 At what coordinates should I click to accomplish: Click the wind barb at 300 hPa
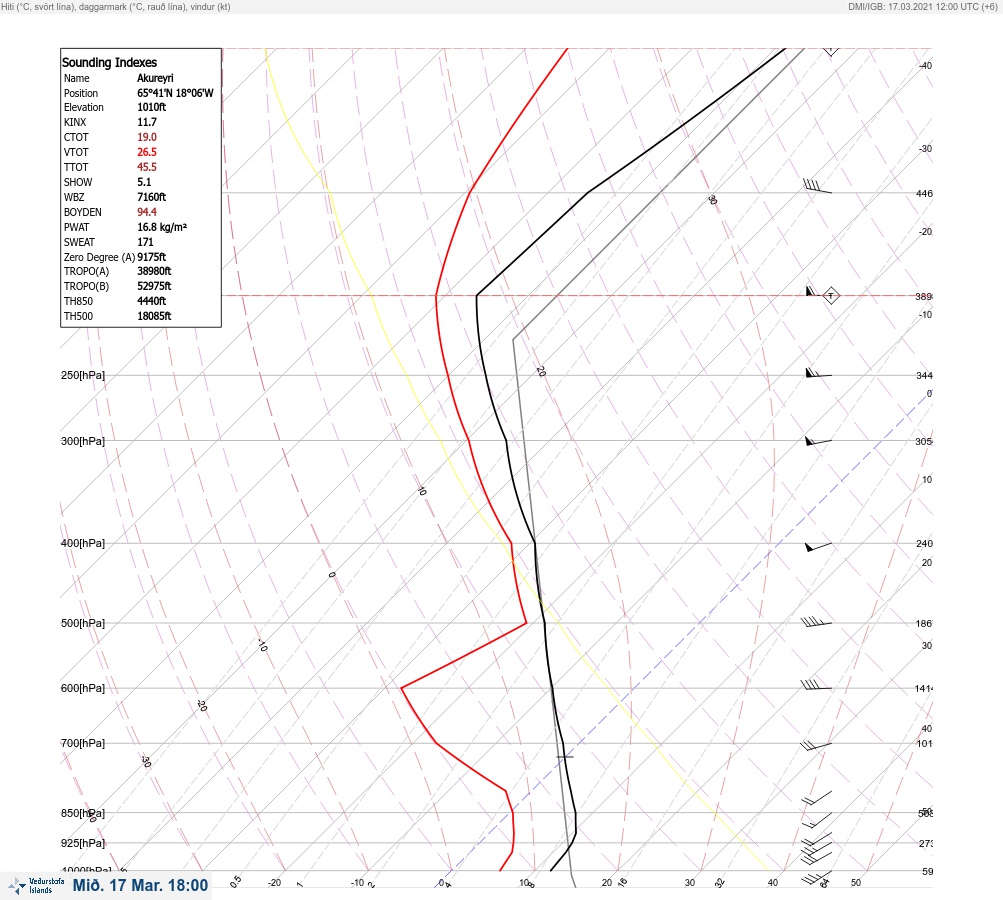pyautogui.click(x=818, y=441)
